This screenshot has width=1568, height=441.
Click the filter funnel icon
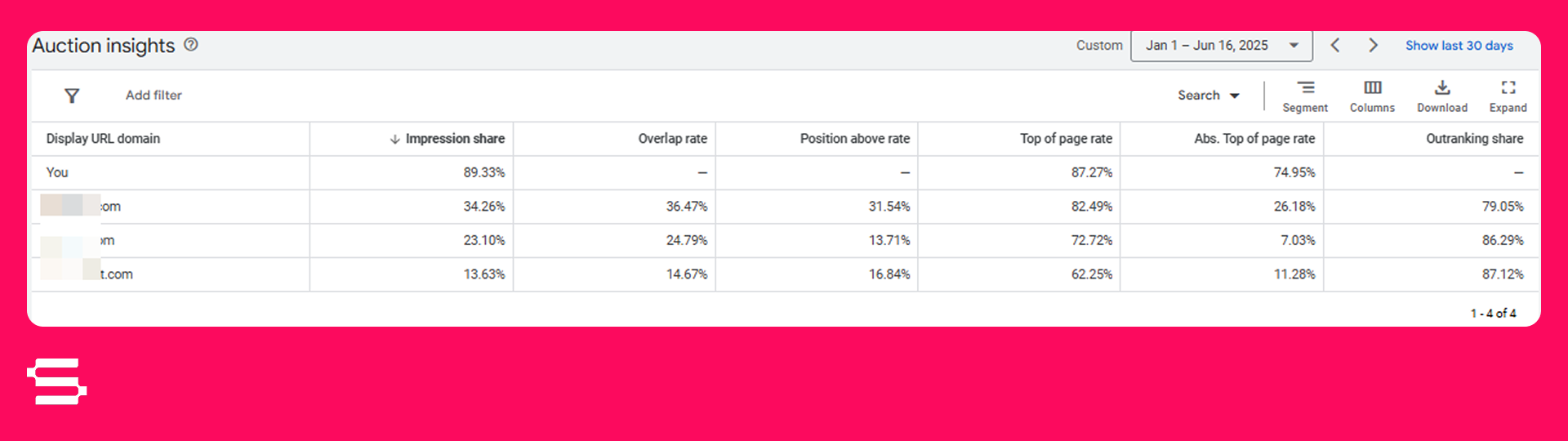coord(72,96)
